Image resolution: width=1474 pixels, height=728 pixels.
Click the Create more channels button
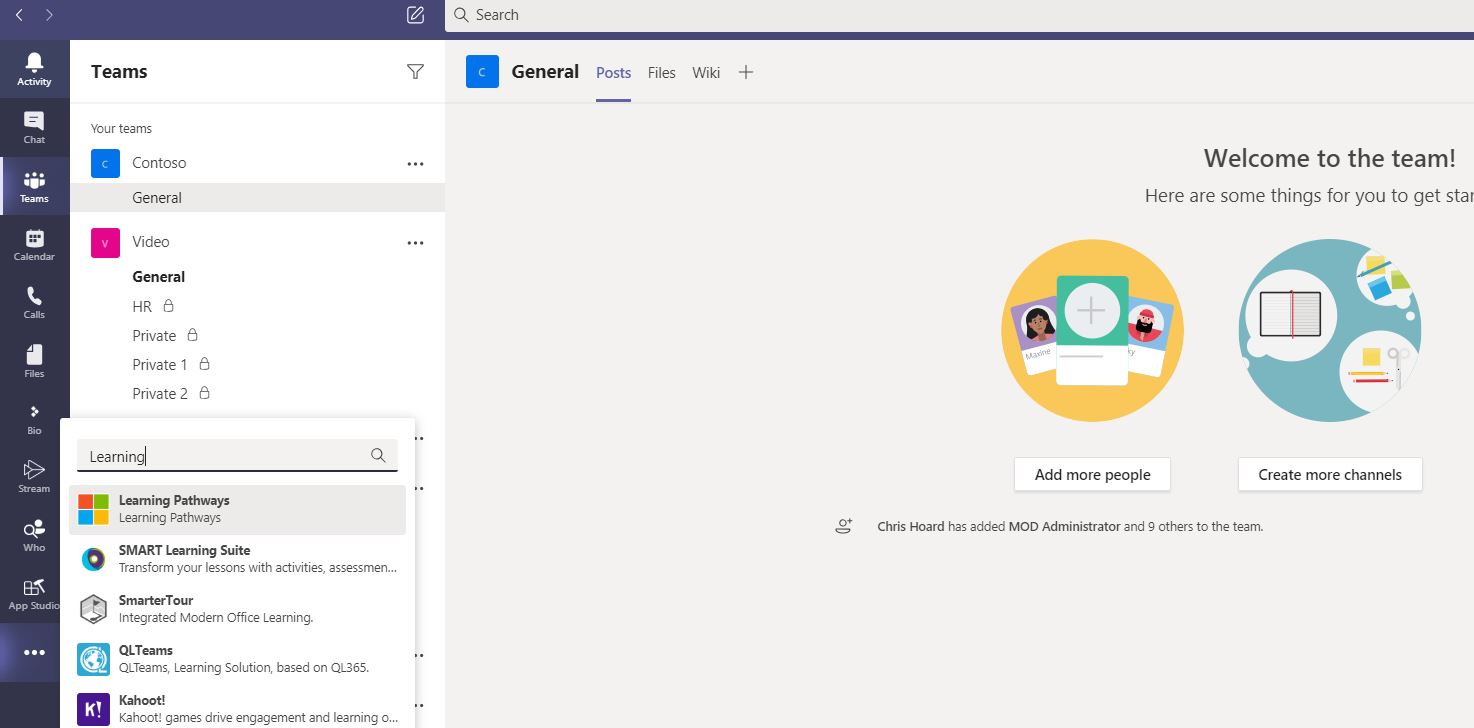(x=1330, y=475)
